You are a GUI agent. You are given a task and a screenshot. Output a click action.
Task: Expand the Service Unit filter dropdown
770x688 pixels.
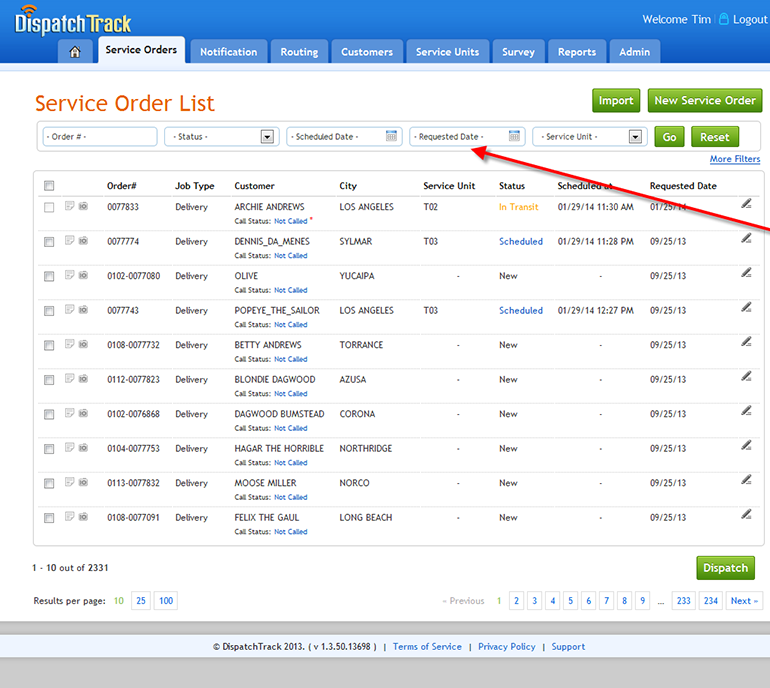click(x=635, y=137)
